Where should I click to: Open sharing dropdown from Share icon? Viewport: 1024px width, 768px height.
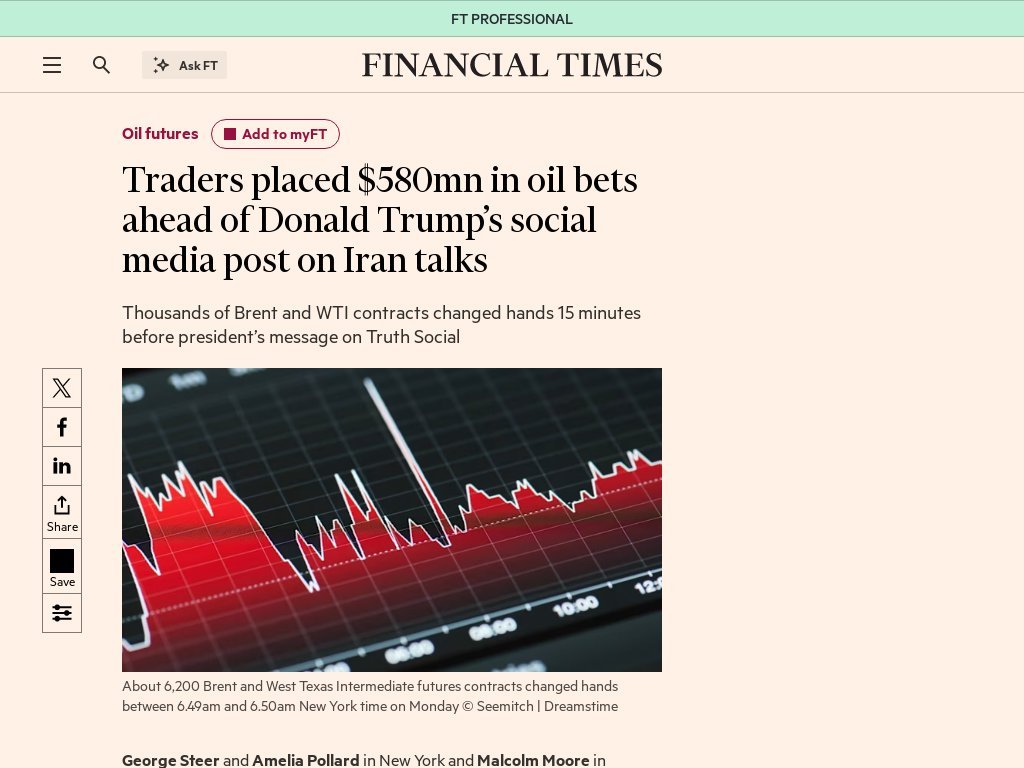coord(61,511)
